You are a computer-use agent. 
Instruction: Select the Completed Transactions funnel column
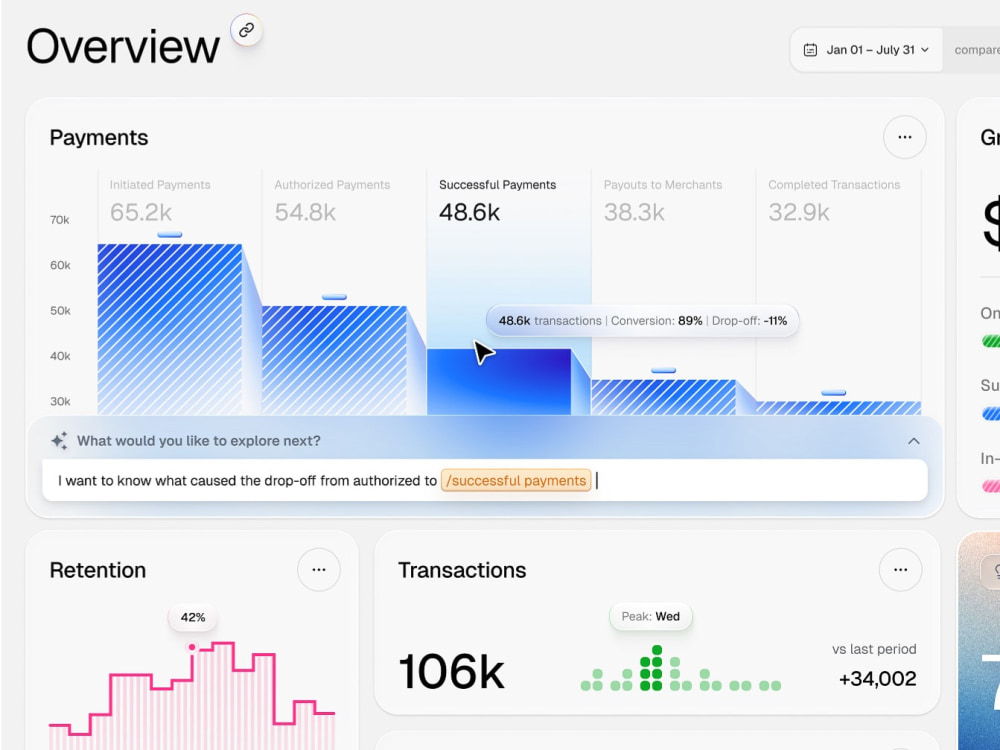point(838,292)
